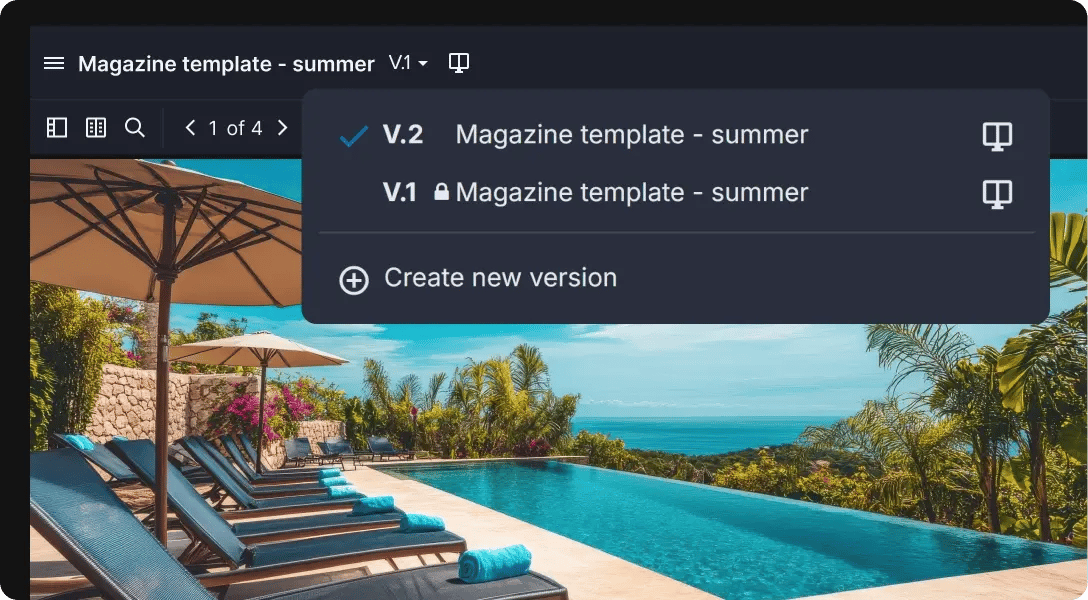The image size is (1088, 600).
Task: Click the plus circle icon for new version
Action: [x=354, y=280]
